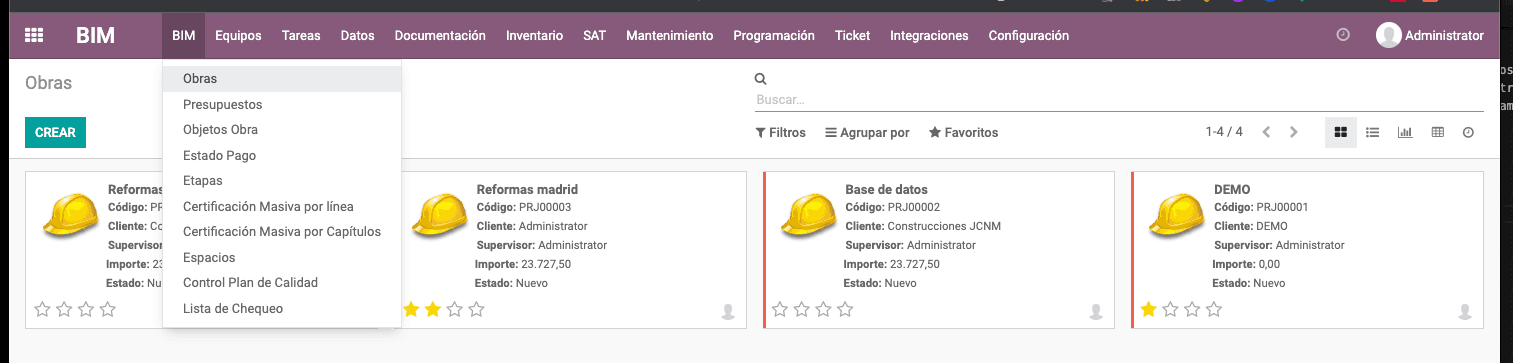The image size is (1513, 363).
Task: Open the Integraciones menu
Action: click(929, 35)
